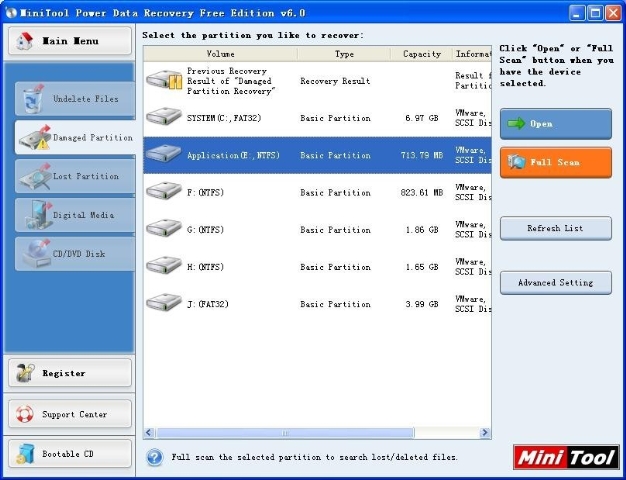Click the Refresh List button
This screenshot has height=480, width=626.
555,228
